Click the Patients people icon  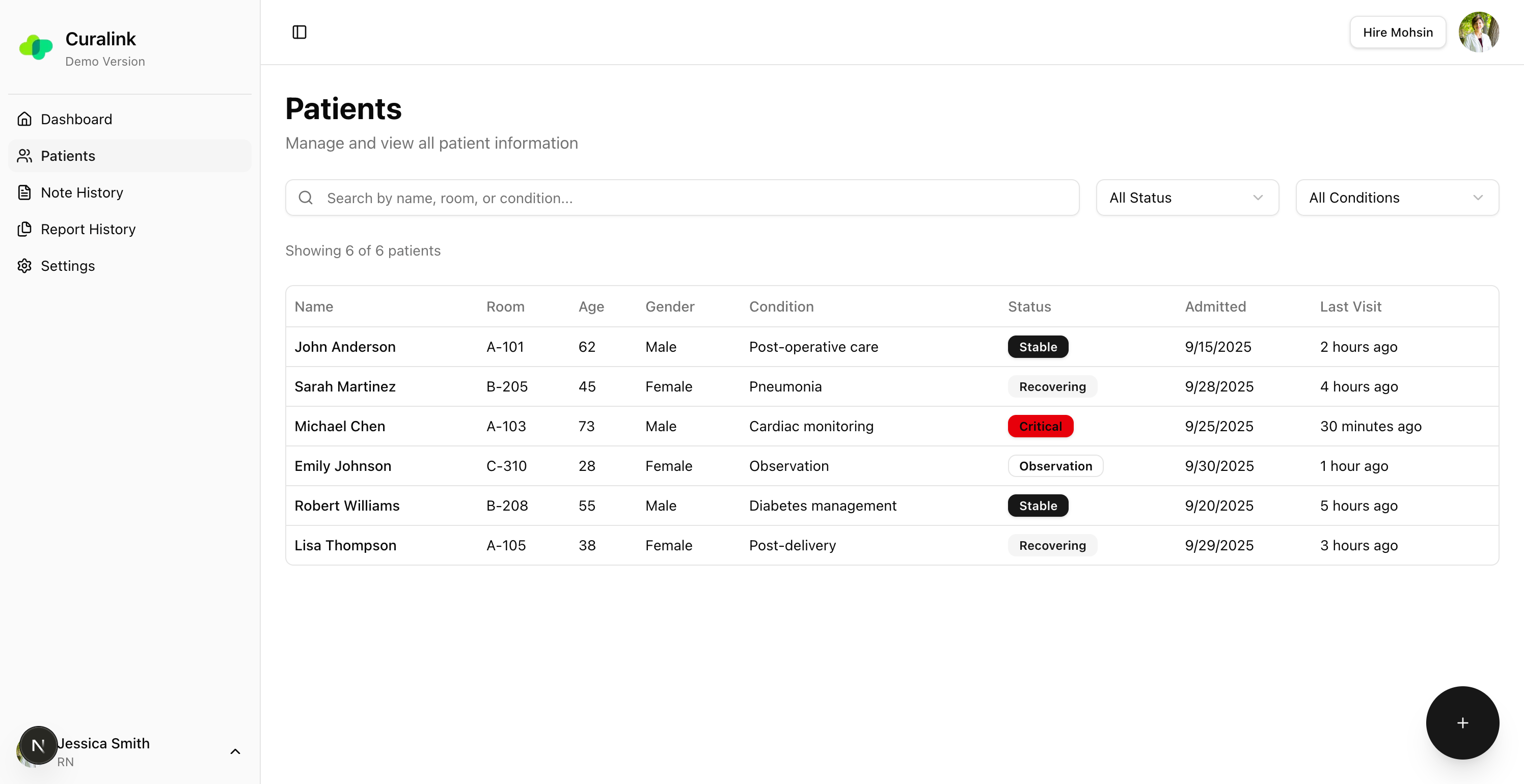click(24, 155)
